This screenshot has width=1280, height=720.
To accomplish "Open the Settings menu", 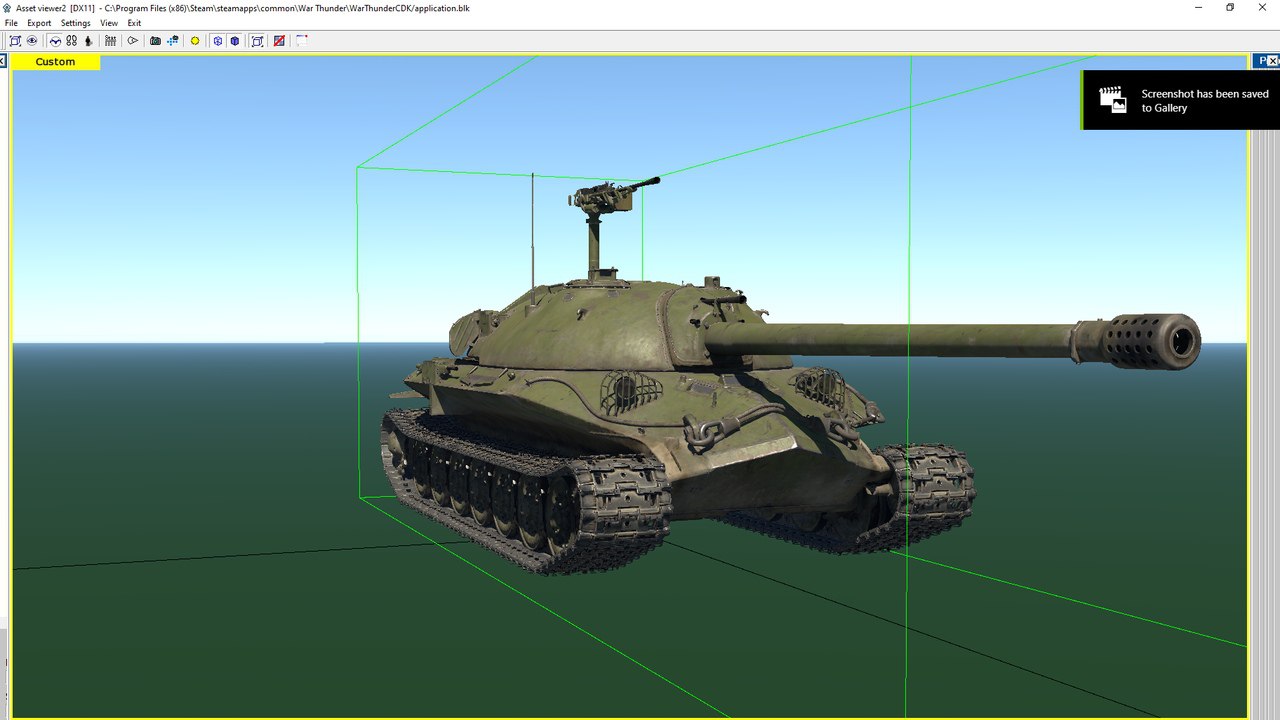I will [x=75, y=23].
